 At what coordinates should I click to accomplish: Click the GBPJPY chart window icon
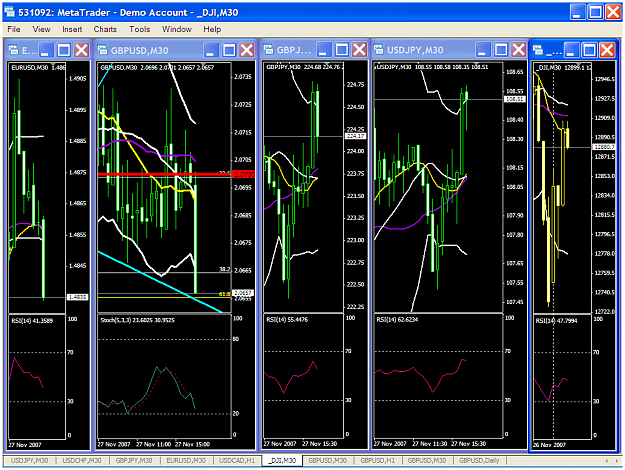(x=269, y=49)
